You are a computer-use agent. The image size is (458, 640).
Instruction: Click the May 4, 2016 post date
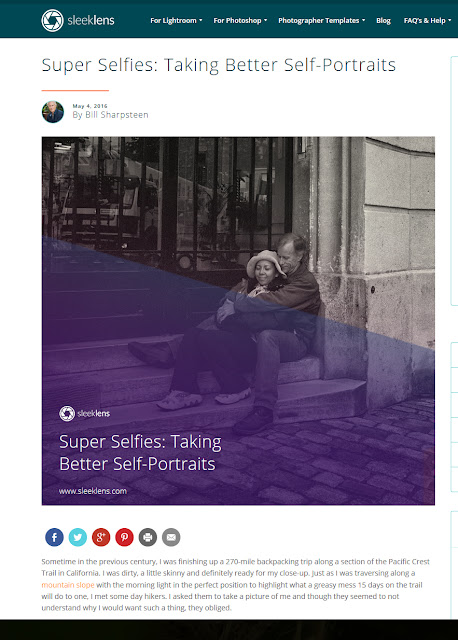coord(90,106)
